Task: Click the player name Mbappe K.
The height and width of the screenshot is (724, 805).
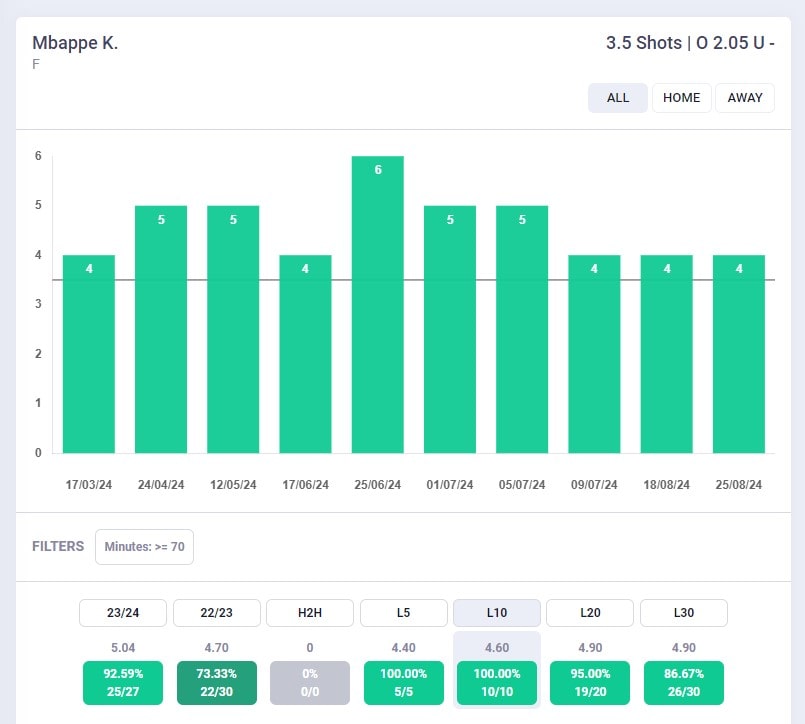Action: coord(75,43)
